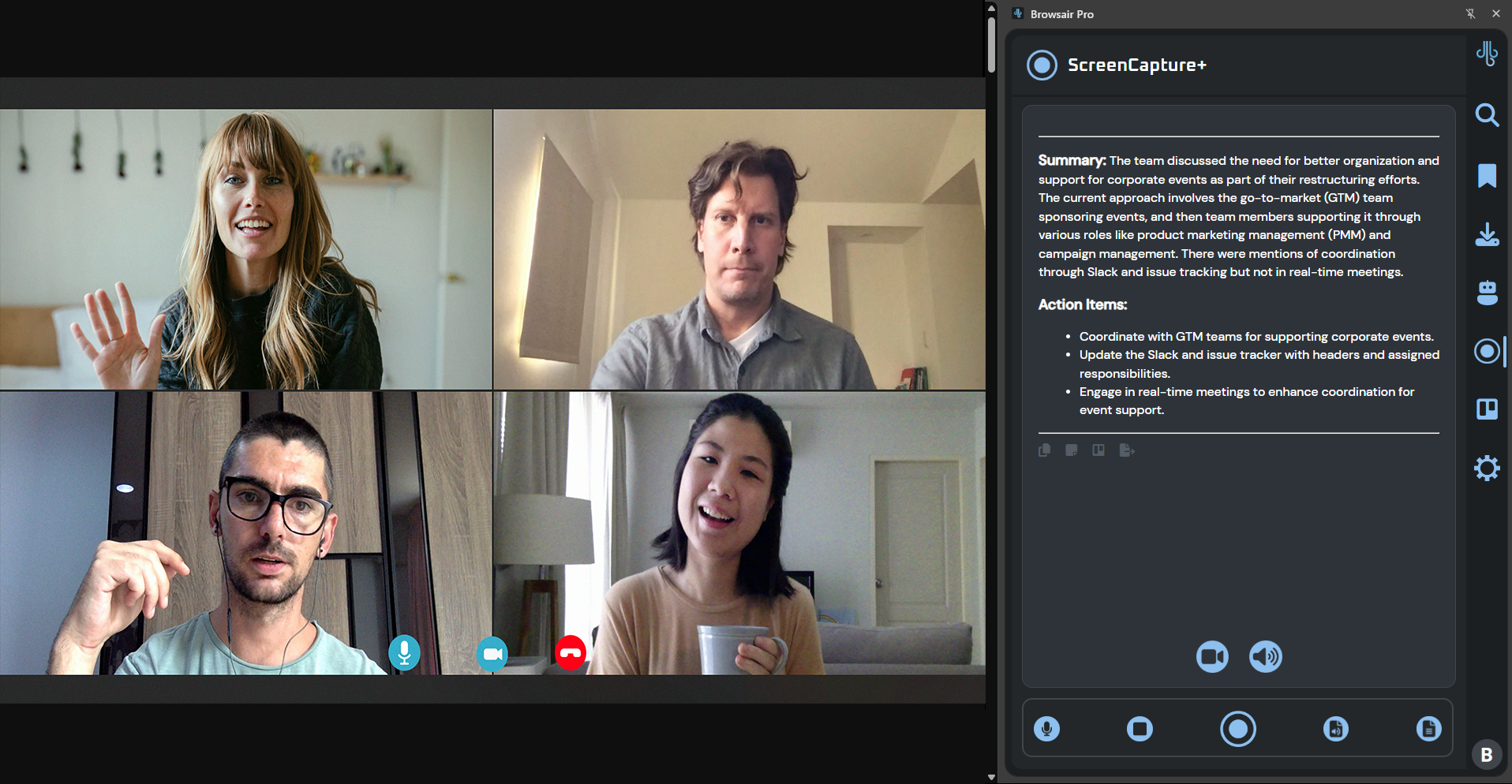1512x784 pixels.
Task: Send summary to Trello via small board icon
Action: 1098,450
